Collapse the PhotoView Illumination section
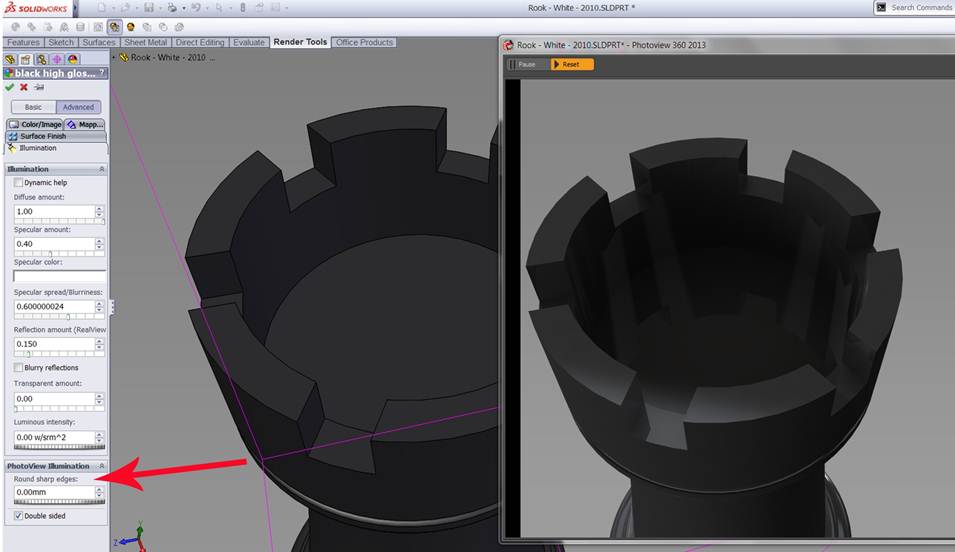The height and width of the screenshot is (552, 955). pyautogui.click(x=101, y=466)
